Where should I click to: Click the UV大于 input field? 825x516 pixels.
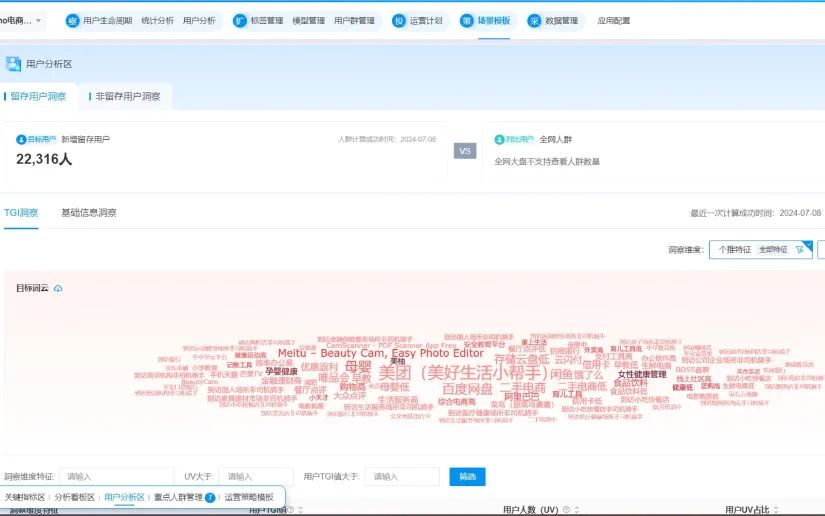click(256, 477)
